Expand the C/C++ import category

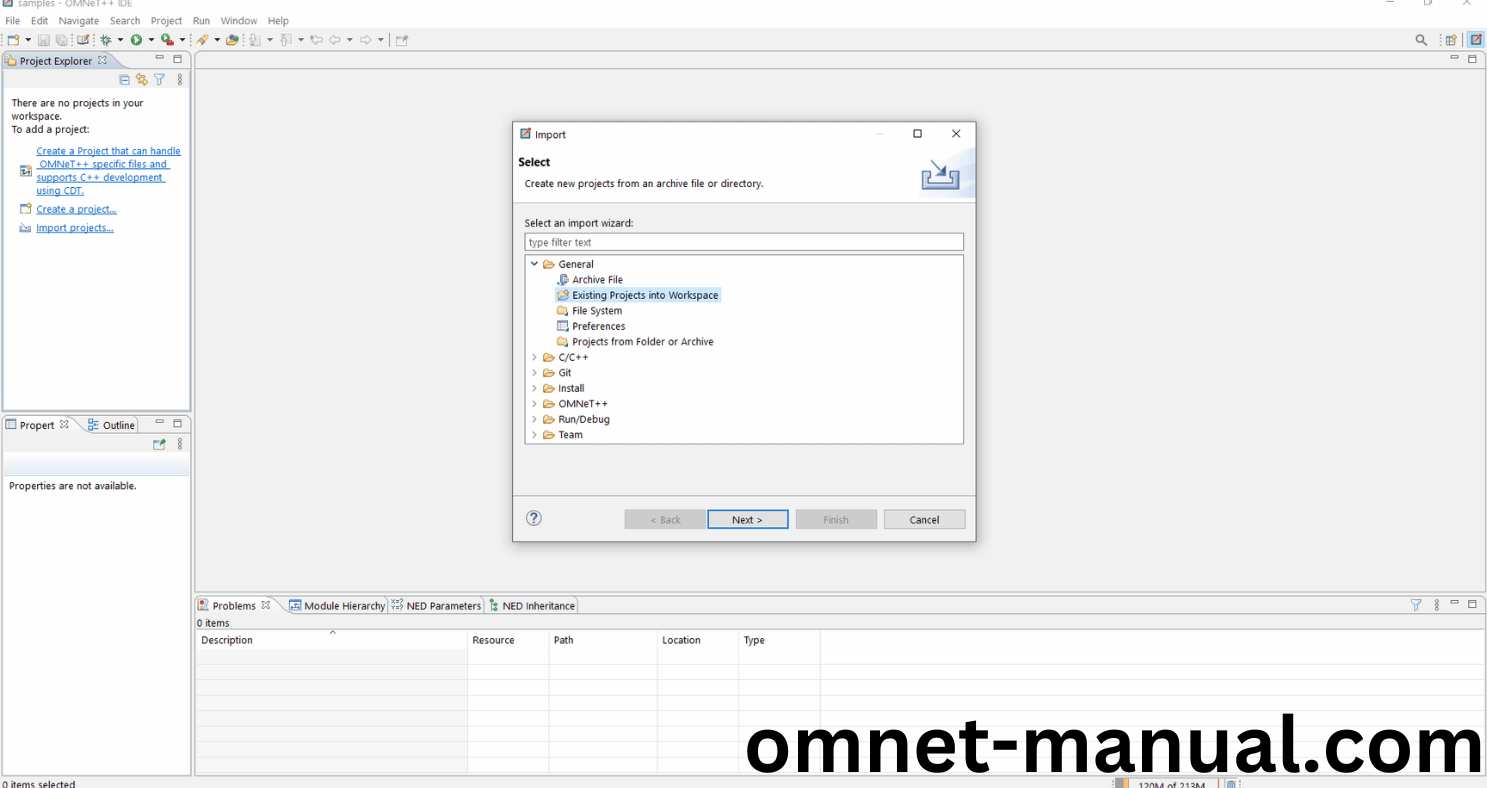tap(535, 357)
